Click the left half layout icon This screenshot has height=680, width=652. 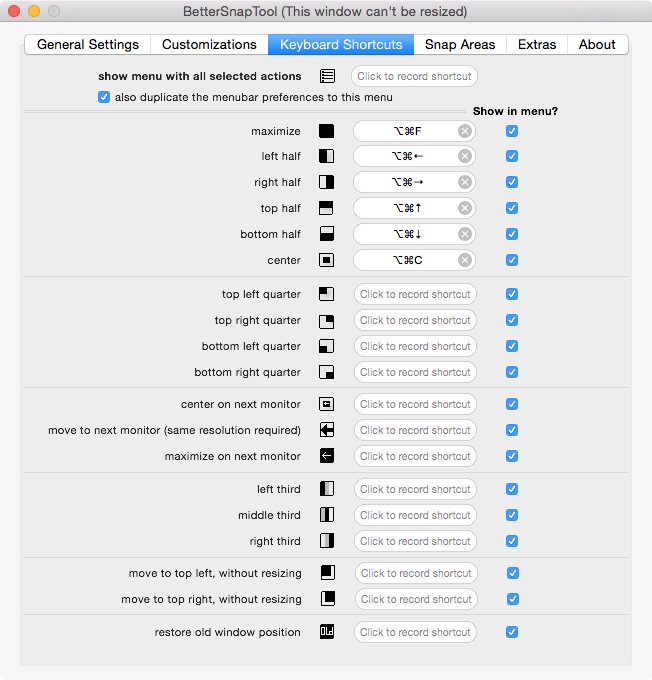[x=326, y=156]
